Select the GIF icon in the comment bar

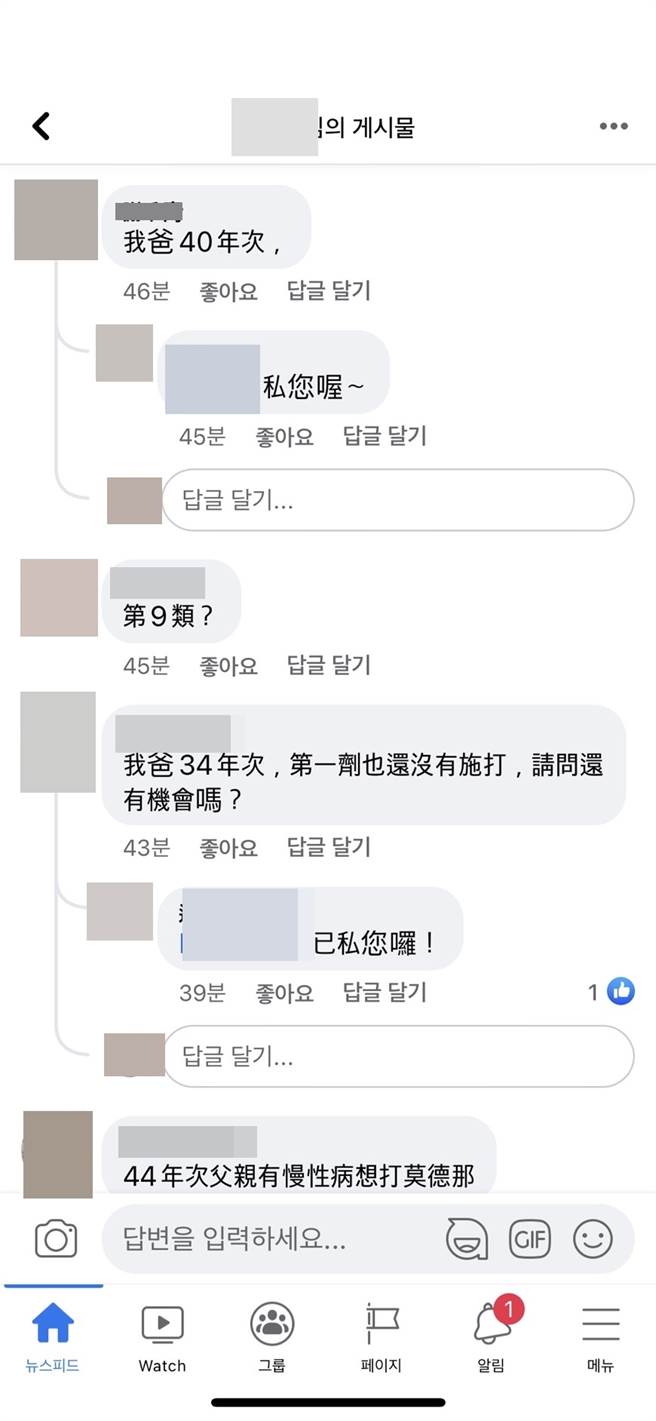[530, 1238]
